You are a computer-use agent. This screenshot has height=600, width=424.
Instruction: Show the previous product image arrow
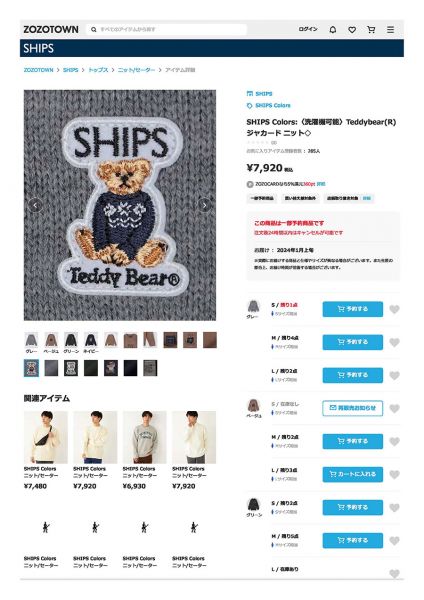[35, 205]
